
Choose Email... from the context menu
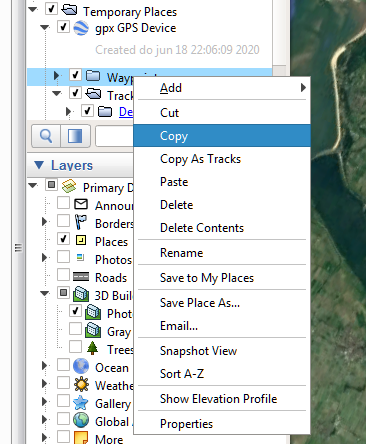coord(222,326)
